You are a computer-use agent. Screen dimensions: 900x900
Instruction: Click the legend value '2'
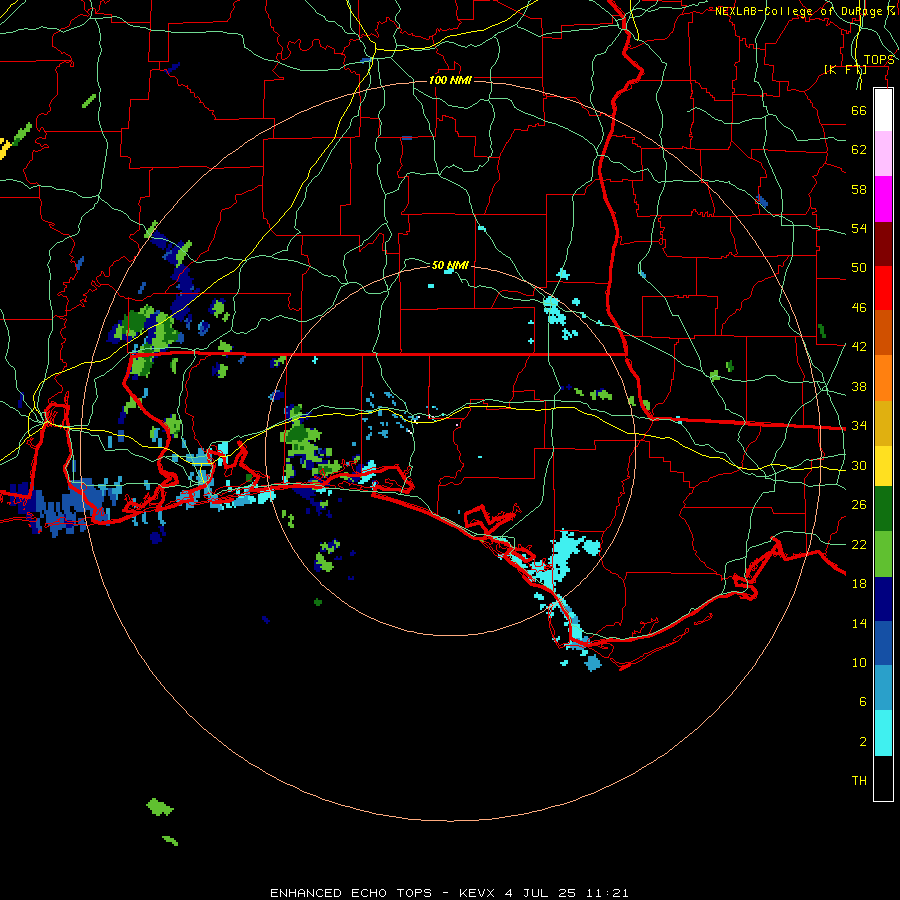[863, 742]
